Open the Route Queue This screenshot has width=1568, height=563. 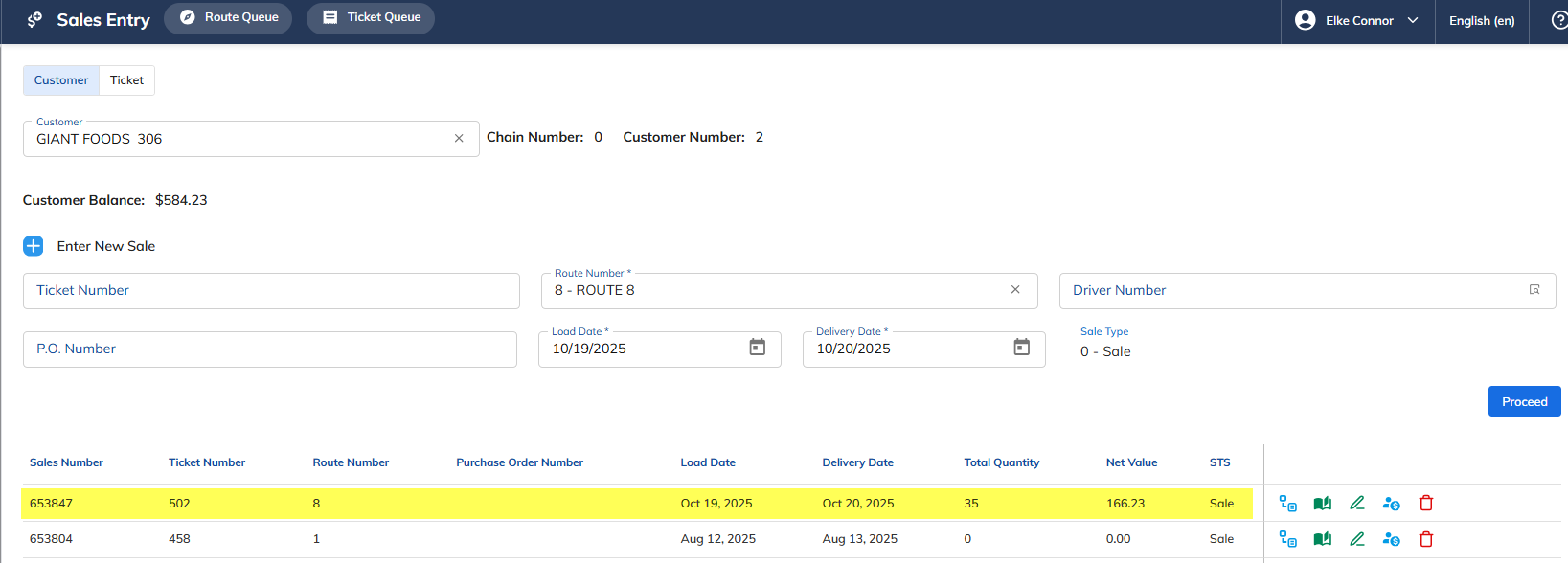click(228, 17)
